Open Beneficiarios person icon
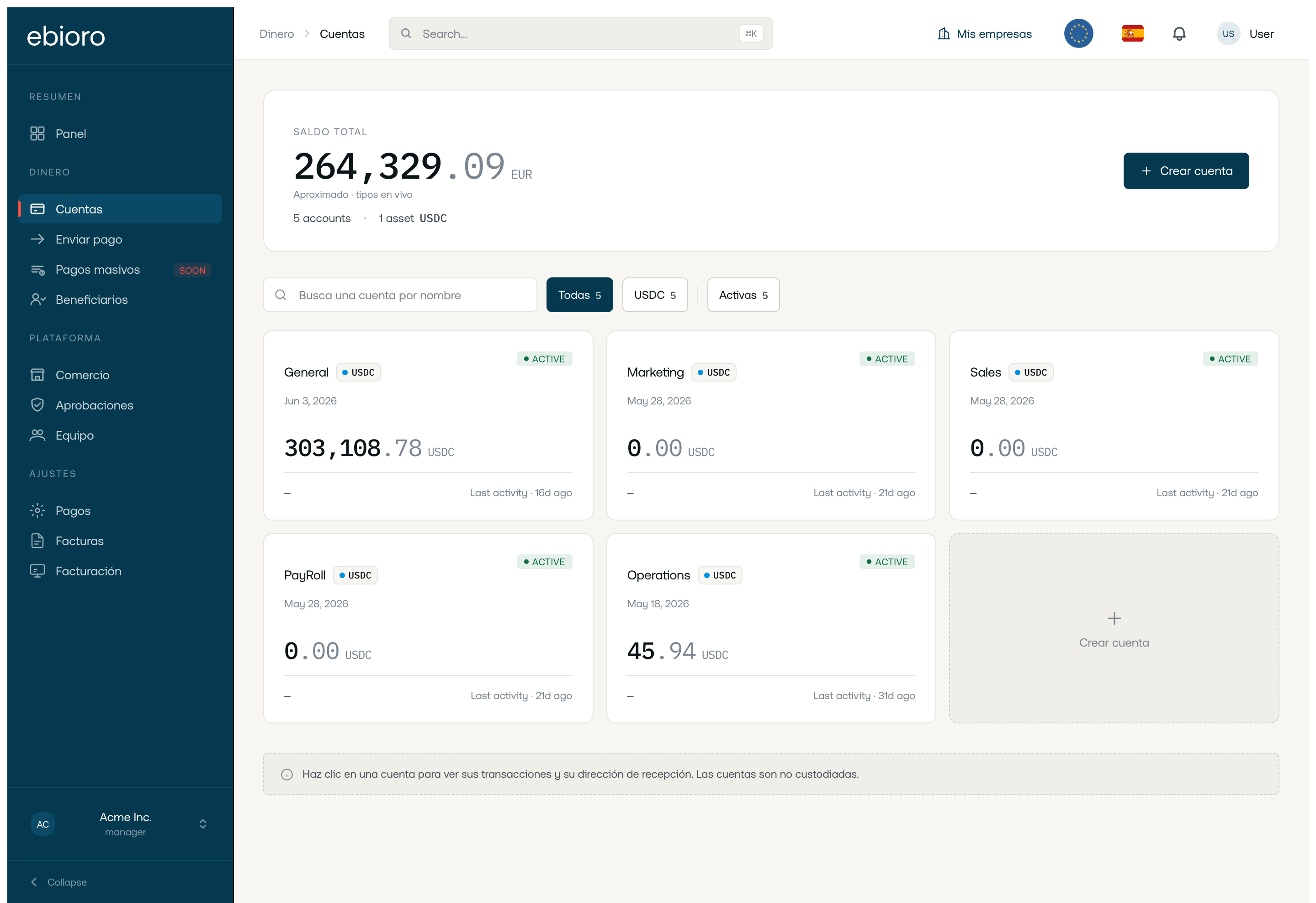 pos(37,299)
